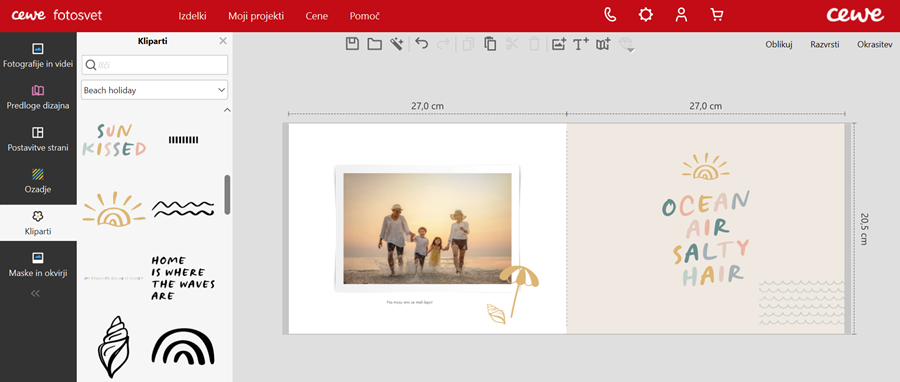This screenshot has height=382, width=900.
Task: Click the magic wand auto-layout icon
Action: tap(397, 44)
